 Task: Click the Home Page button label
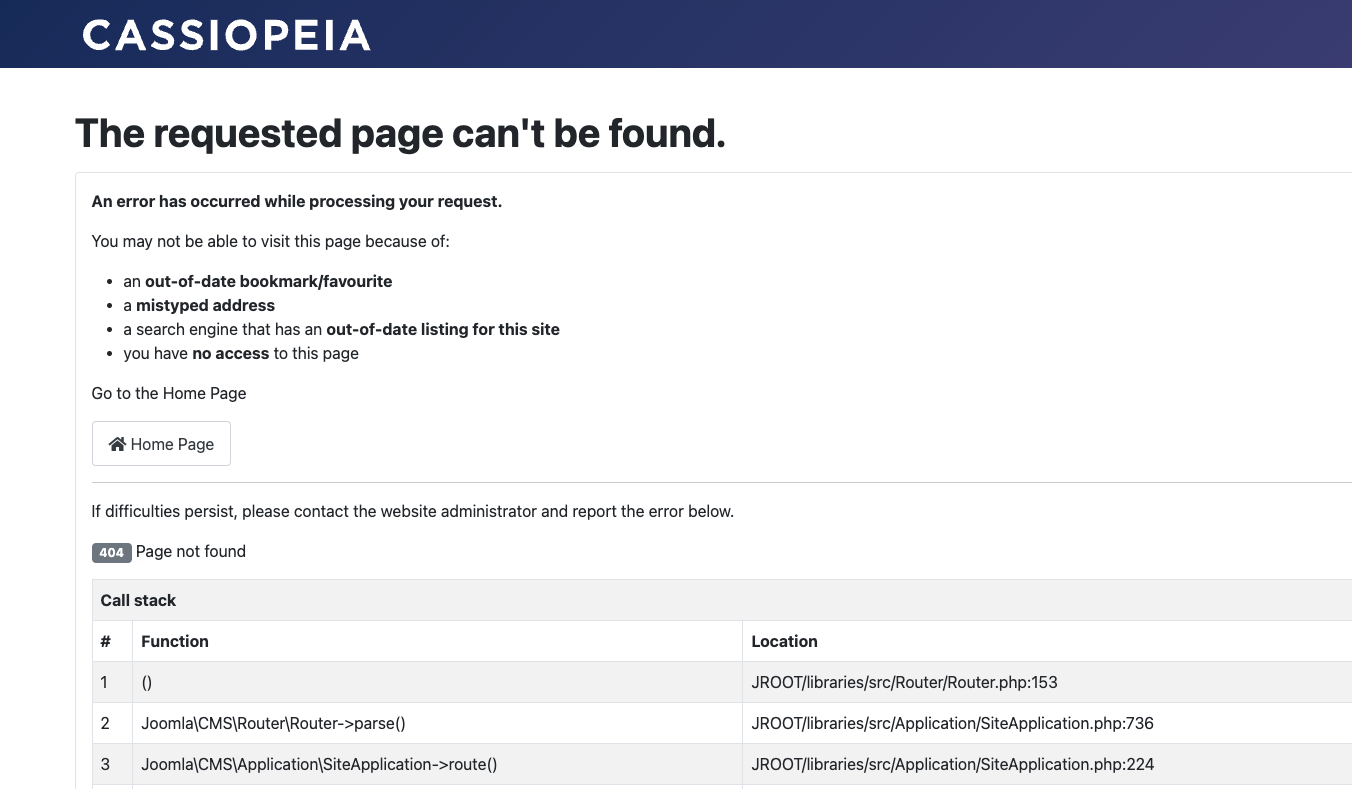click(x=172, y=444)
